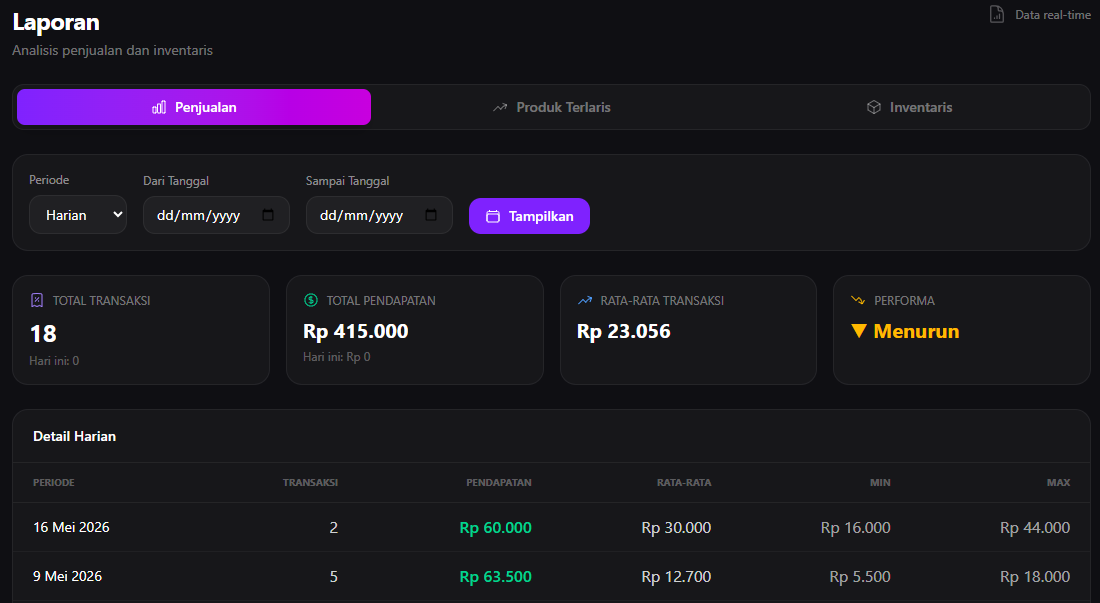Click revenue value Rp 60.000
Screen dimensions: 1100x603
coord(495,527)
